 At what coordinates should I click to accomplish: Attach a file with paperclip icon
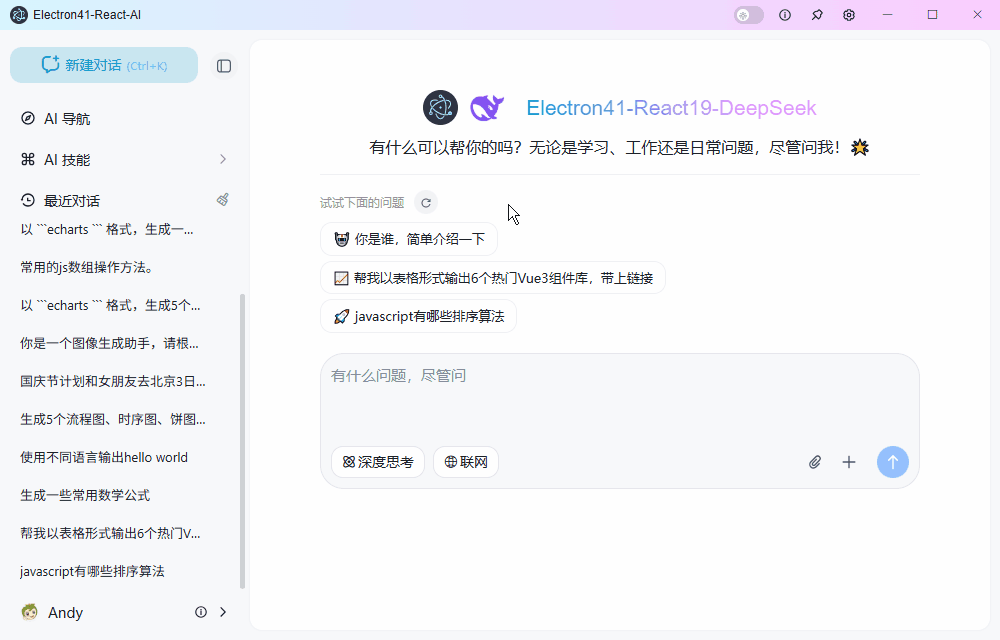point(814,462)
